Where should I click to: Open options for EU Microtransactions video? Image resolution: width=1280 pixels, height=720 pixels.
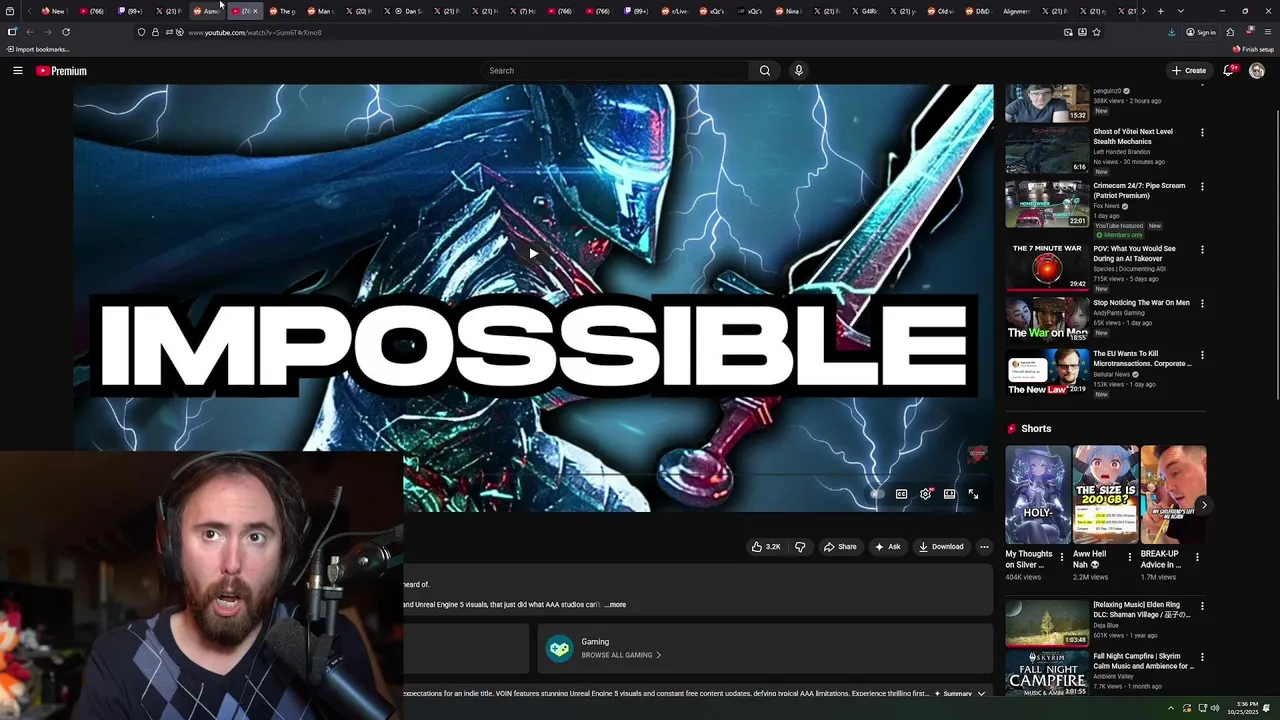coord(1202,354)
